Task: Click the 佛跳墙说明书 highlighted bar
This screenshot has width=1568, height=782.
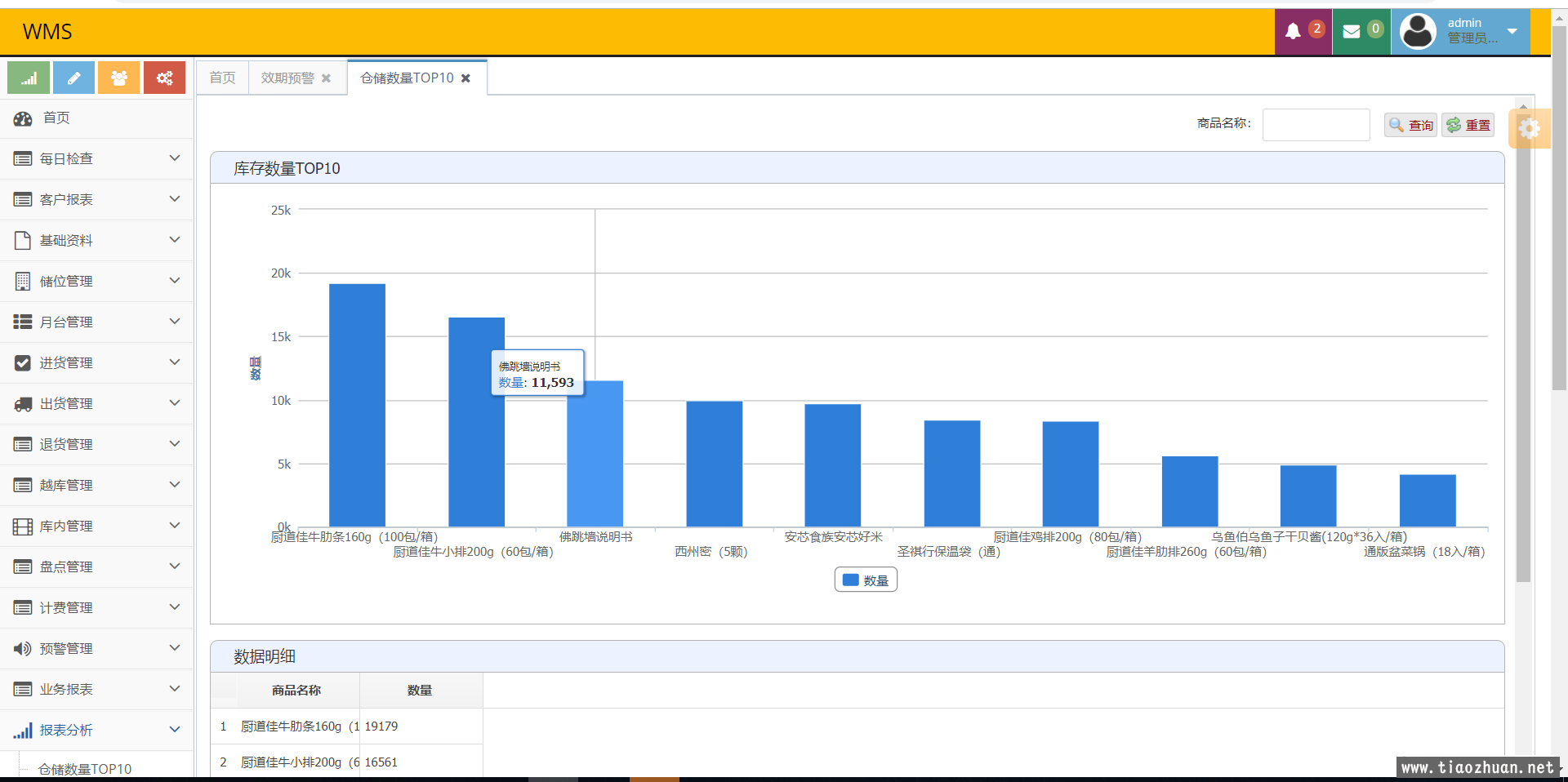Action: (595, 454)
